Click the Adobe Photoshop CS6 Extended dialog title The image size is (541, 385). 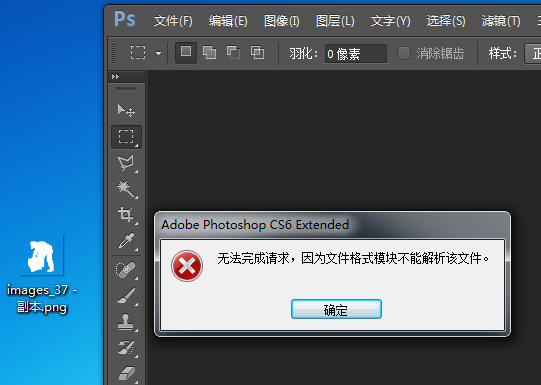point(255,225)
